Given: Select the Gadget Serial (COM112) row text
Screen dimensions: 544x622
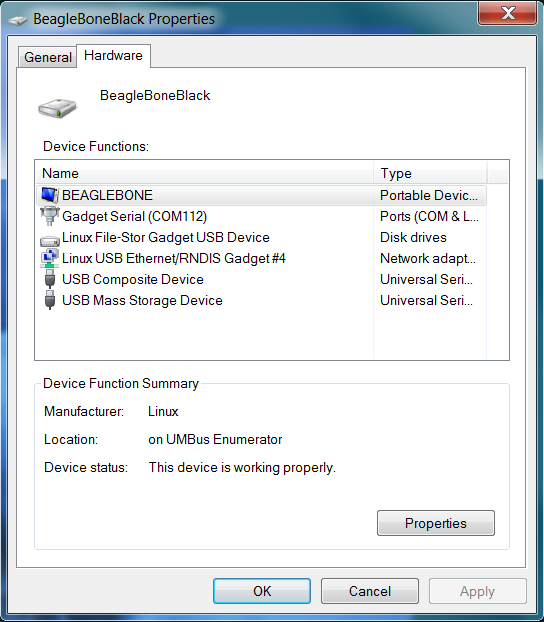Looking at the screenshot, I should click(135, 216).
